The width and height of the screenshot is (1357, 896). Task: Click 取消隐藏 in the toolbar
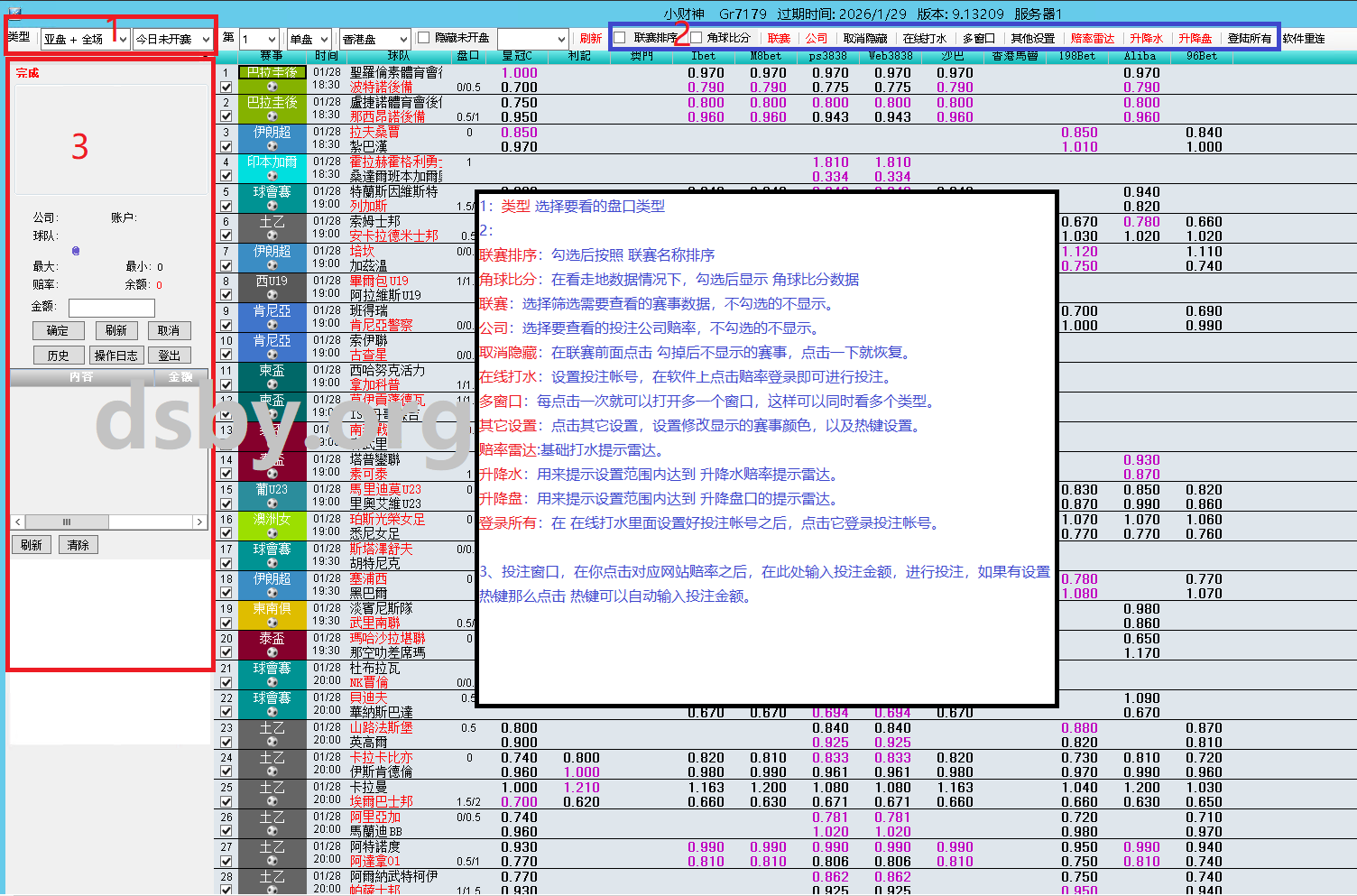(x=865, y=39)
